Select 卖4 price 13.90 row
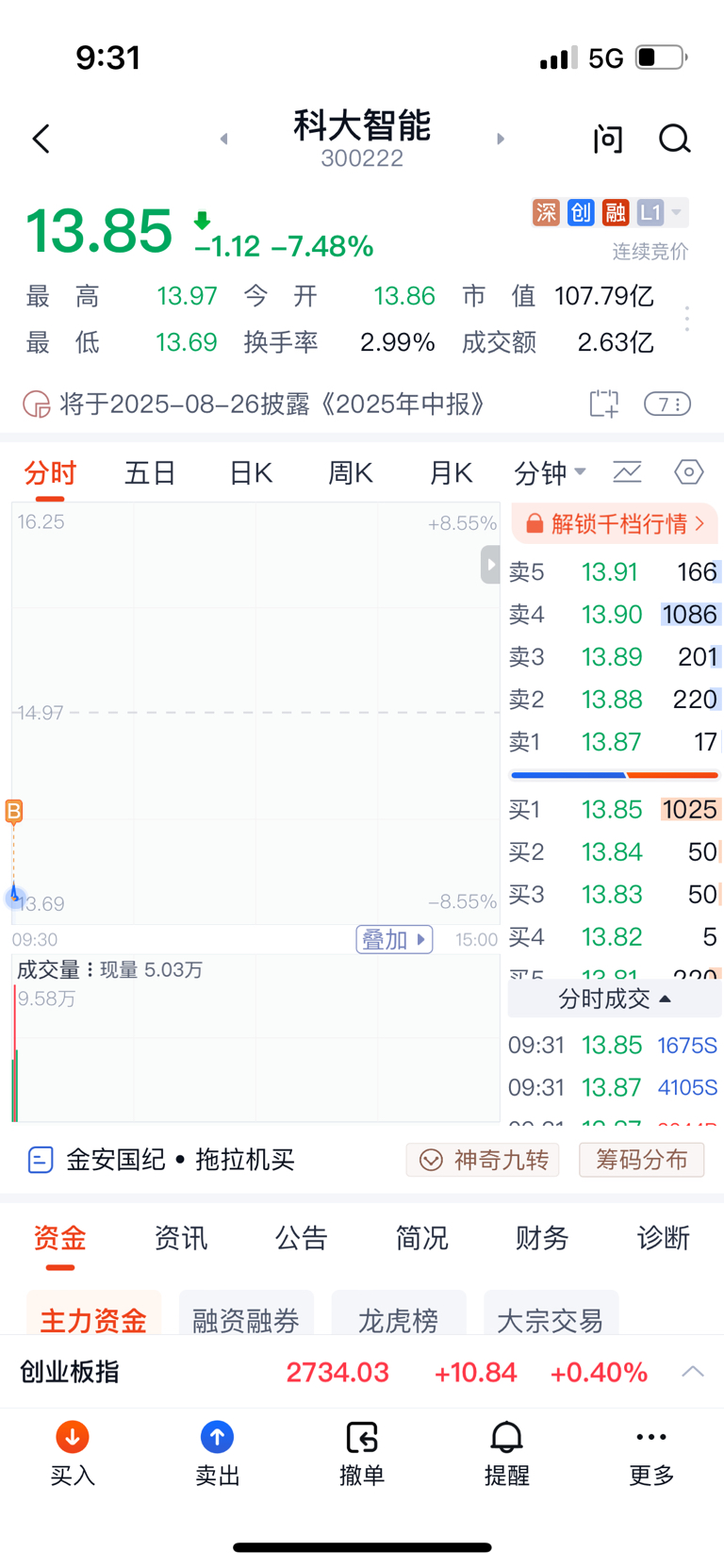This screenshot has width=724, height=1568. point(614,615)
